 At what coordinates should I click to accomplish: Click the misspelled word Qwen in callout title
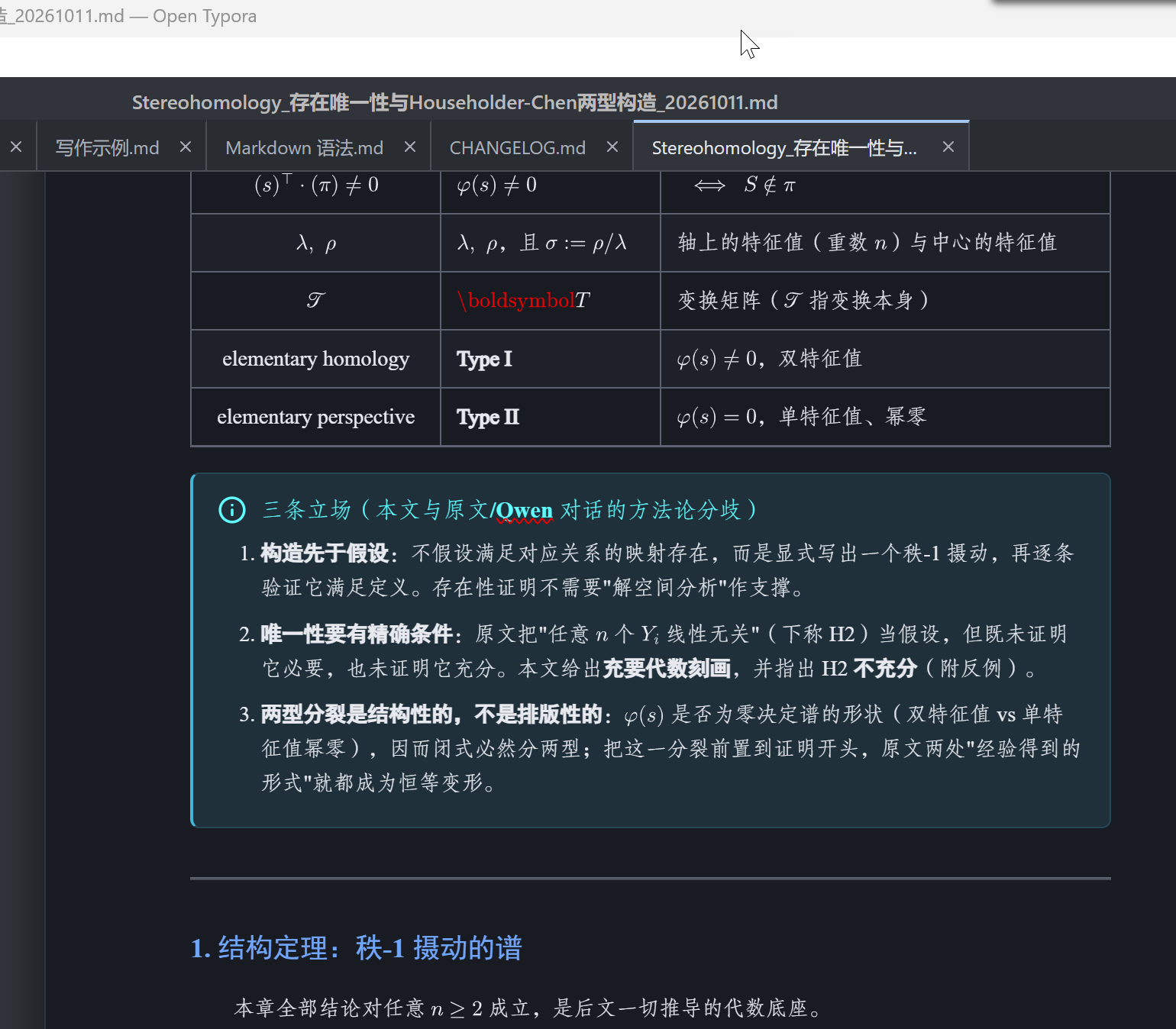(x=524, y=510)
